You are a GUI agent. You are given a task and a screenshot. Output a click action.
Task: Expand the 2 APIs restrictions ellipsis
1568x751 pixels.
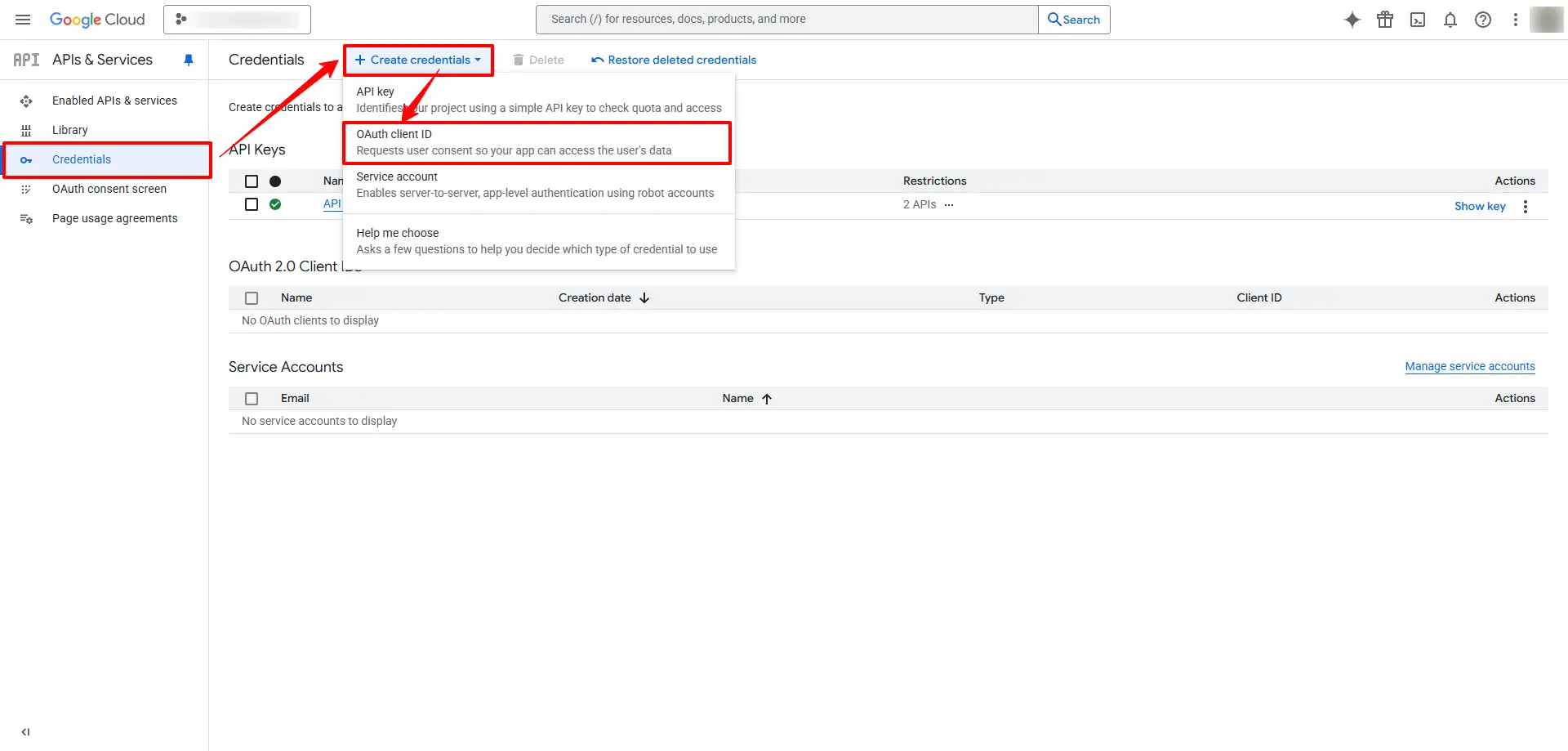949,205
